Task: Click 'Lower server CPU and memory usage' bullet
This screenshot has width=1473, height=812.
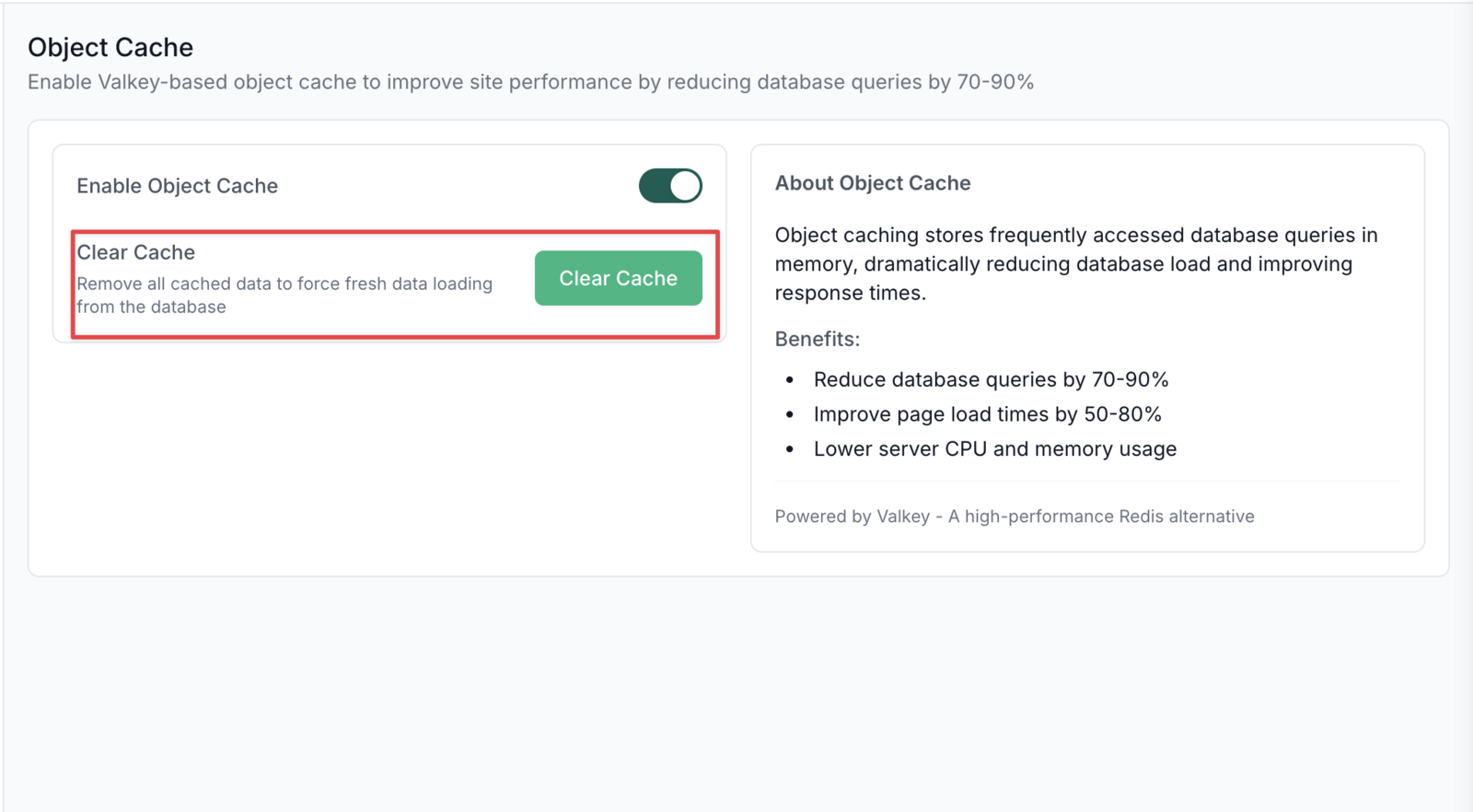Action: [994, 449]
